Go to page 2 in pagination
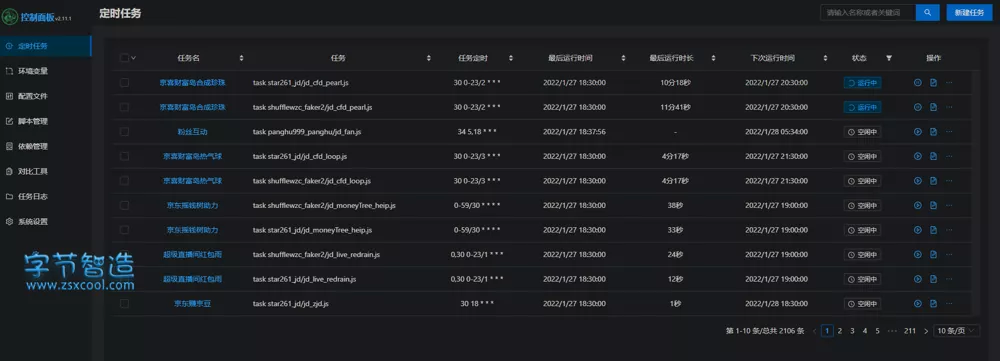The width and height of the screenshot is (1000, 361). click(840, 330)
